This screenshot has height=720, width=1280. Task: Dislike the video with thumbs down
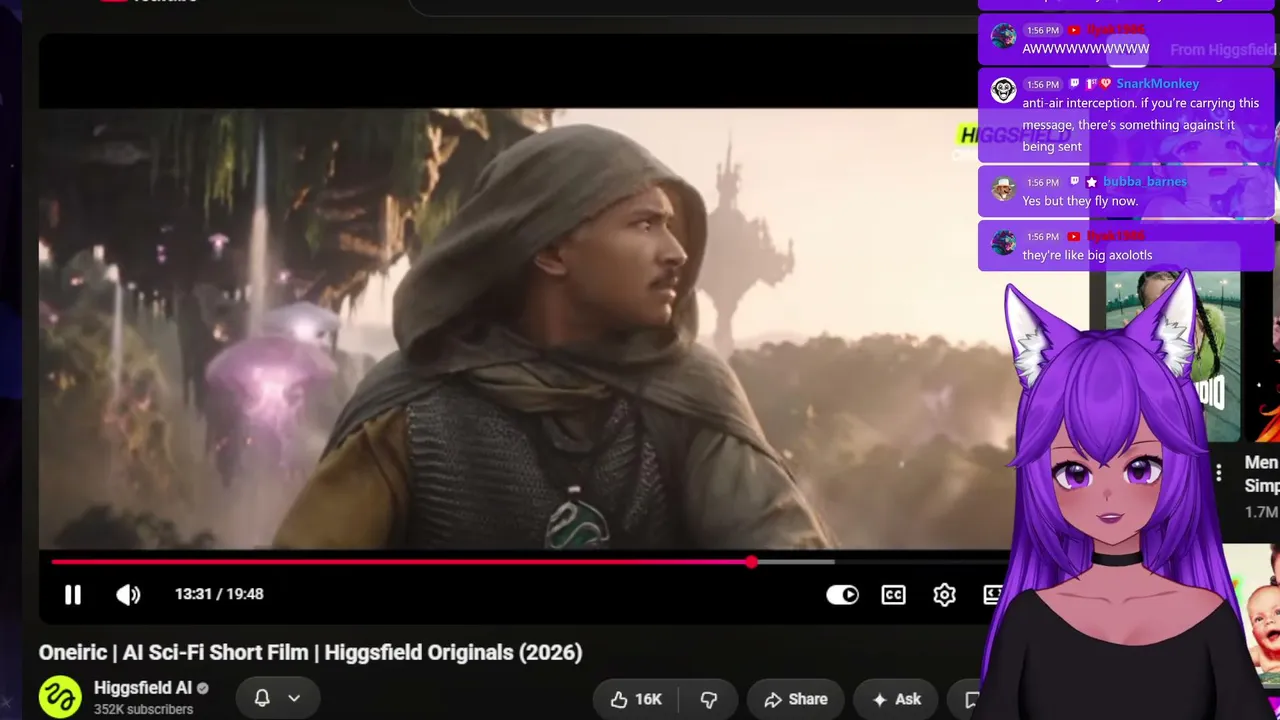(x=708, y=699)
